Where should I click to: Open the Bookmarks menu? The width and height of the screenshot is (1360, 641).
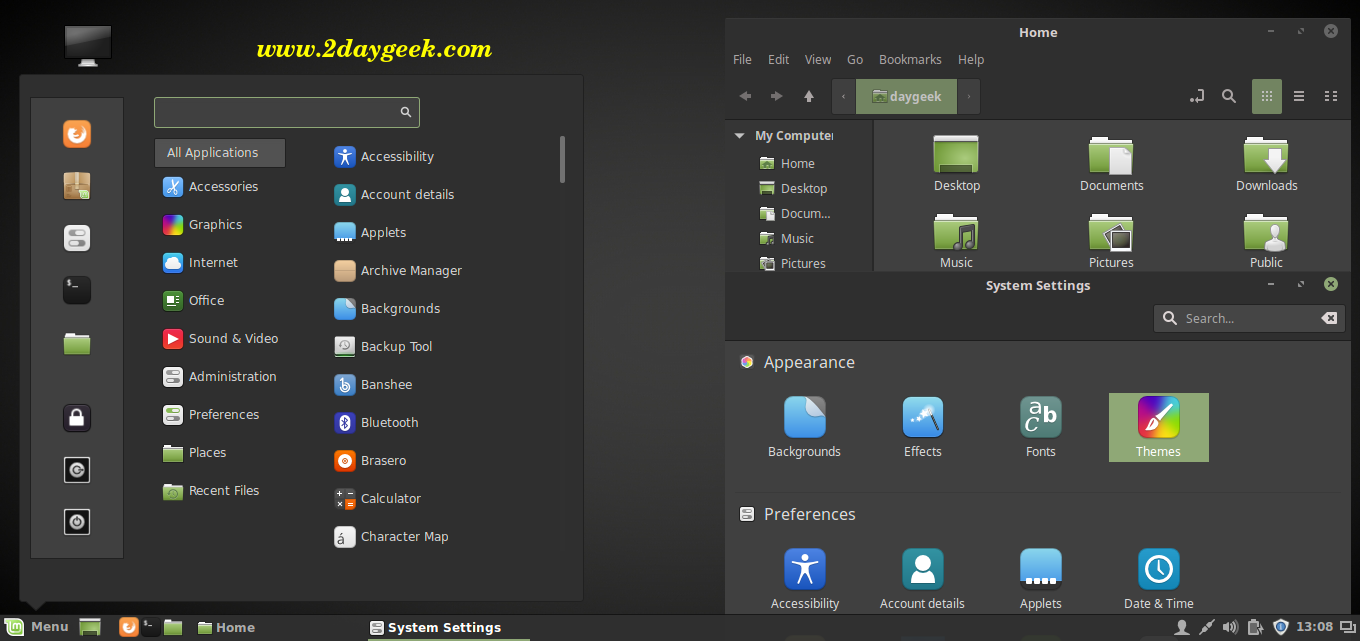click(x=909, y=60)
